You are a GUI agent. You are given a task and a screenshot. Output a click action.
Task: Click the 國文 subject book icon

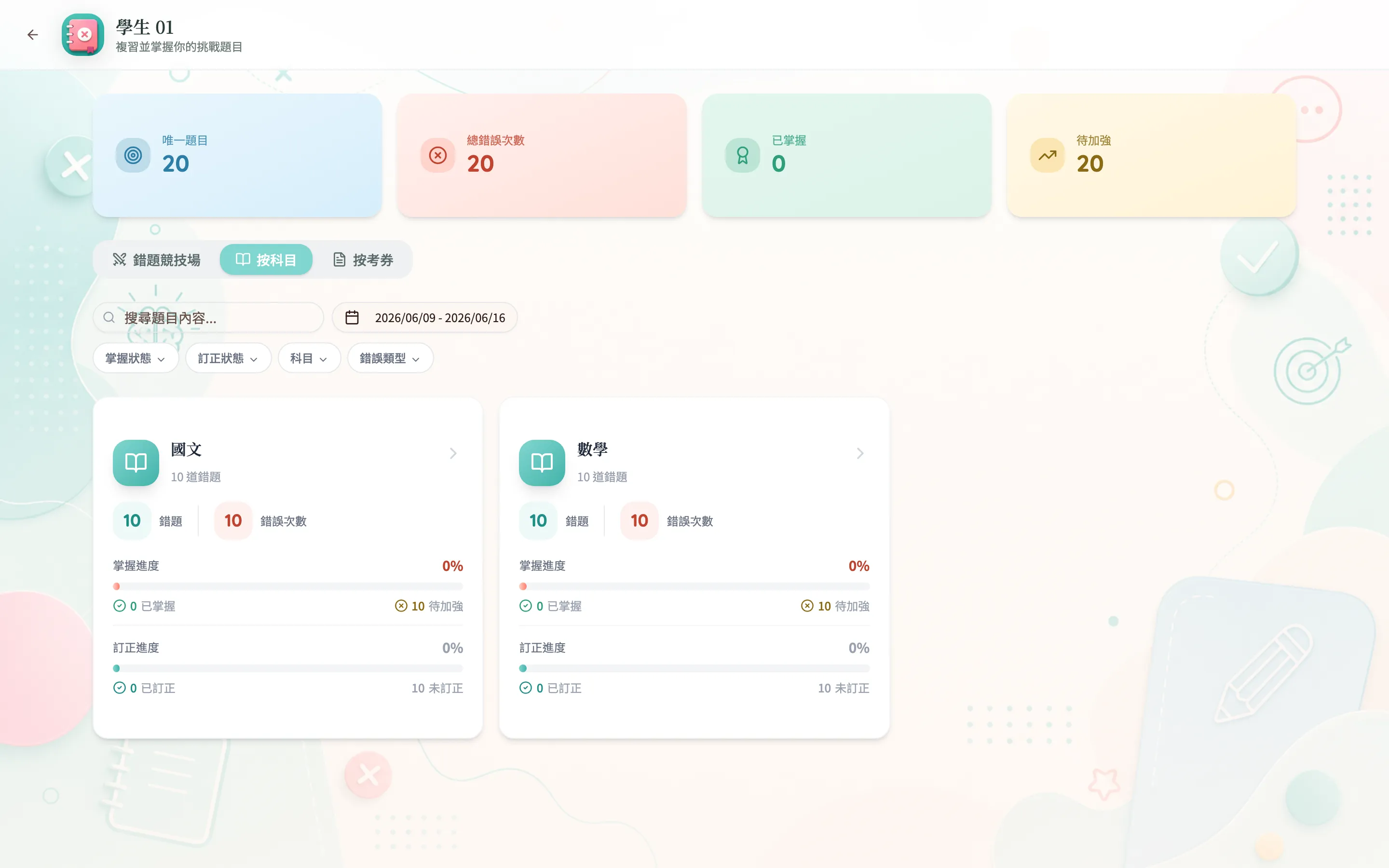tap(136, 463)
